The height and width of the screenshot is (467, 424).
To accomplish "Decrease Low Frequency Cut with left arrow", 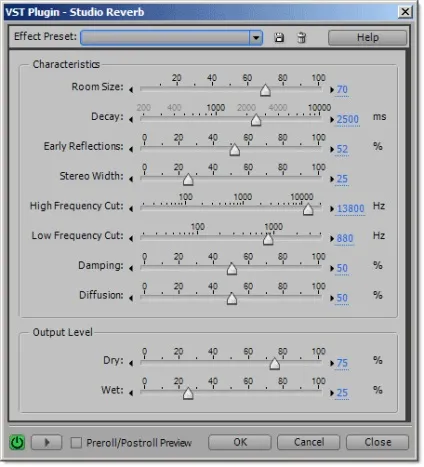I will [131, 239].
